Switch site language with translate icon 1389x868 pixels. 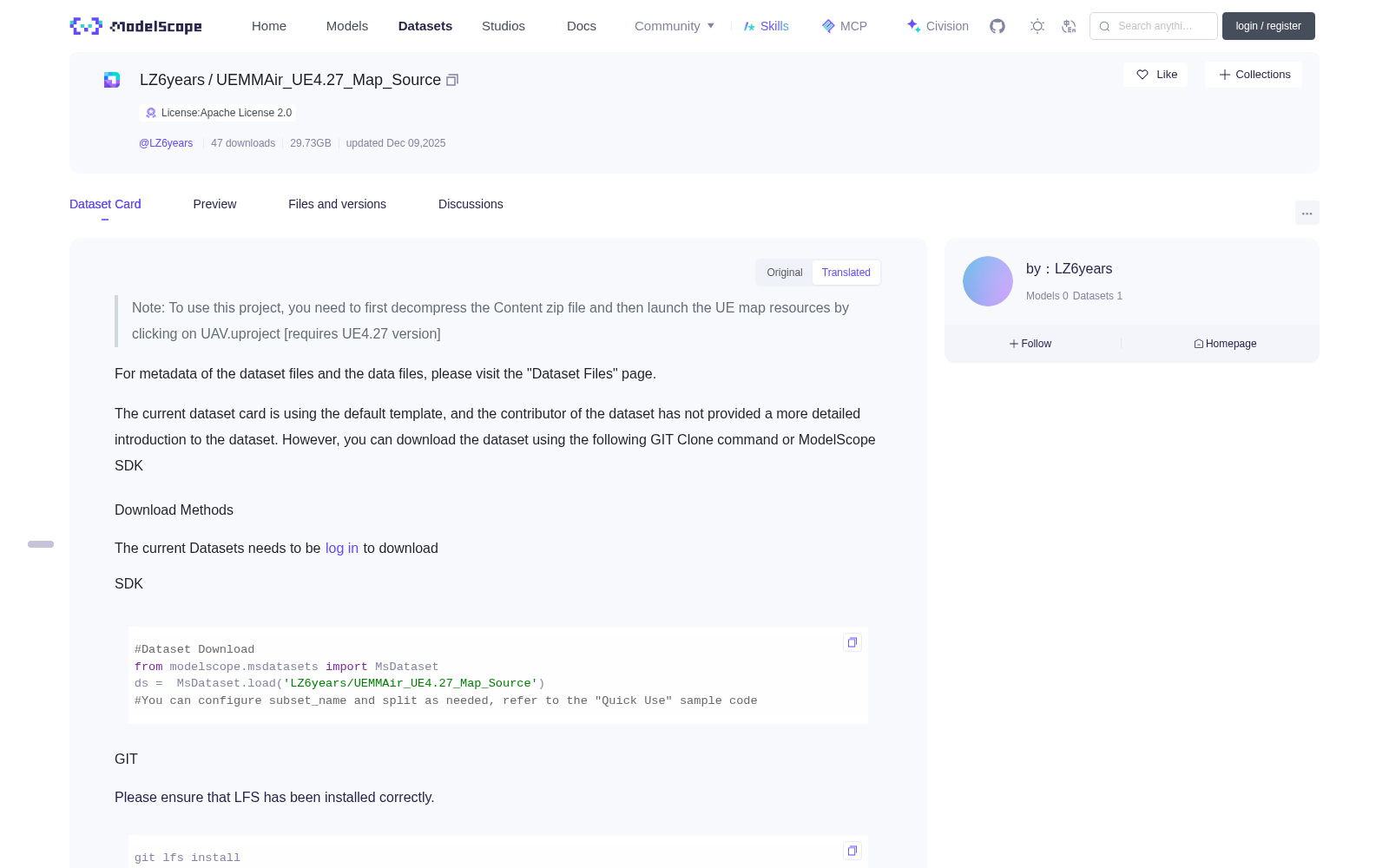1069,26
